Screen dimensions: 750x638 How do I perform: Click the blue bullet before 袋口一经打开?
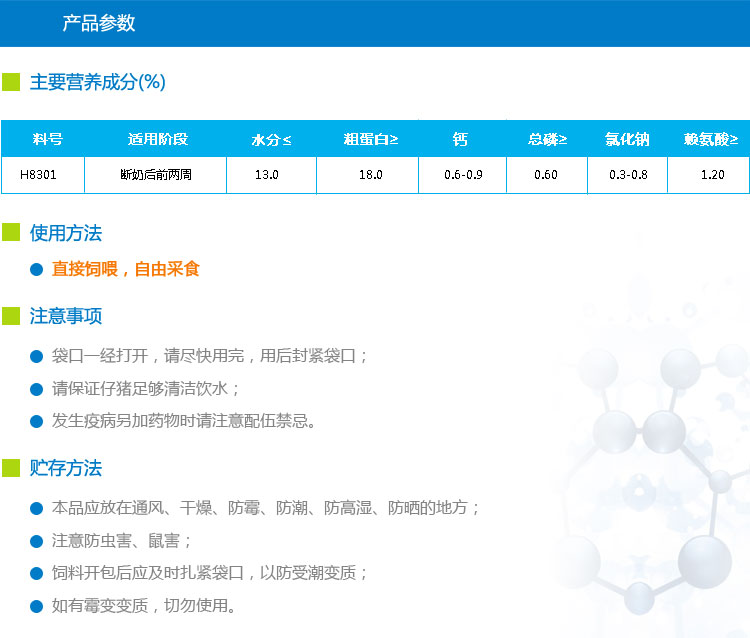(37, 356)
